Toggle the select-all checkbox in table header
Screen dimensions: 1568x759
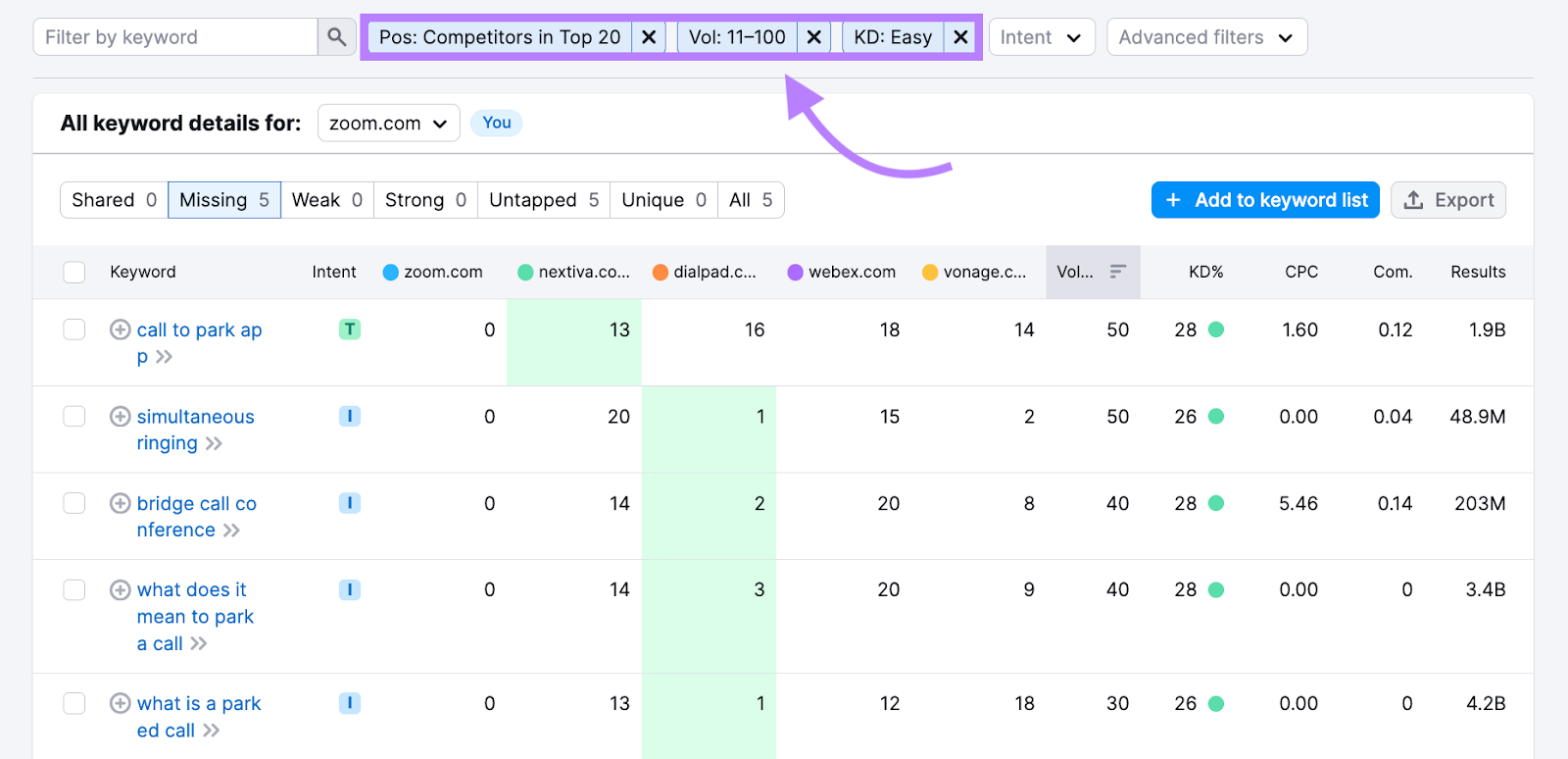[74, 272]
